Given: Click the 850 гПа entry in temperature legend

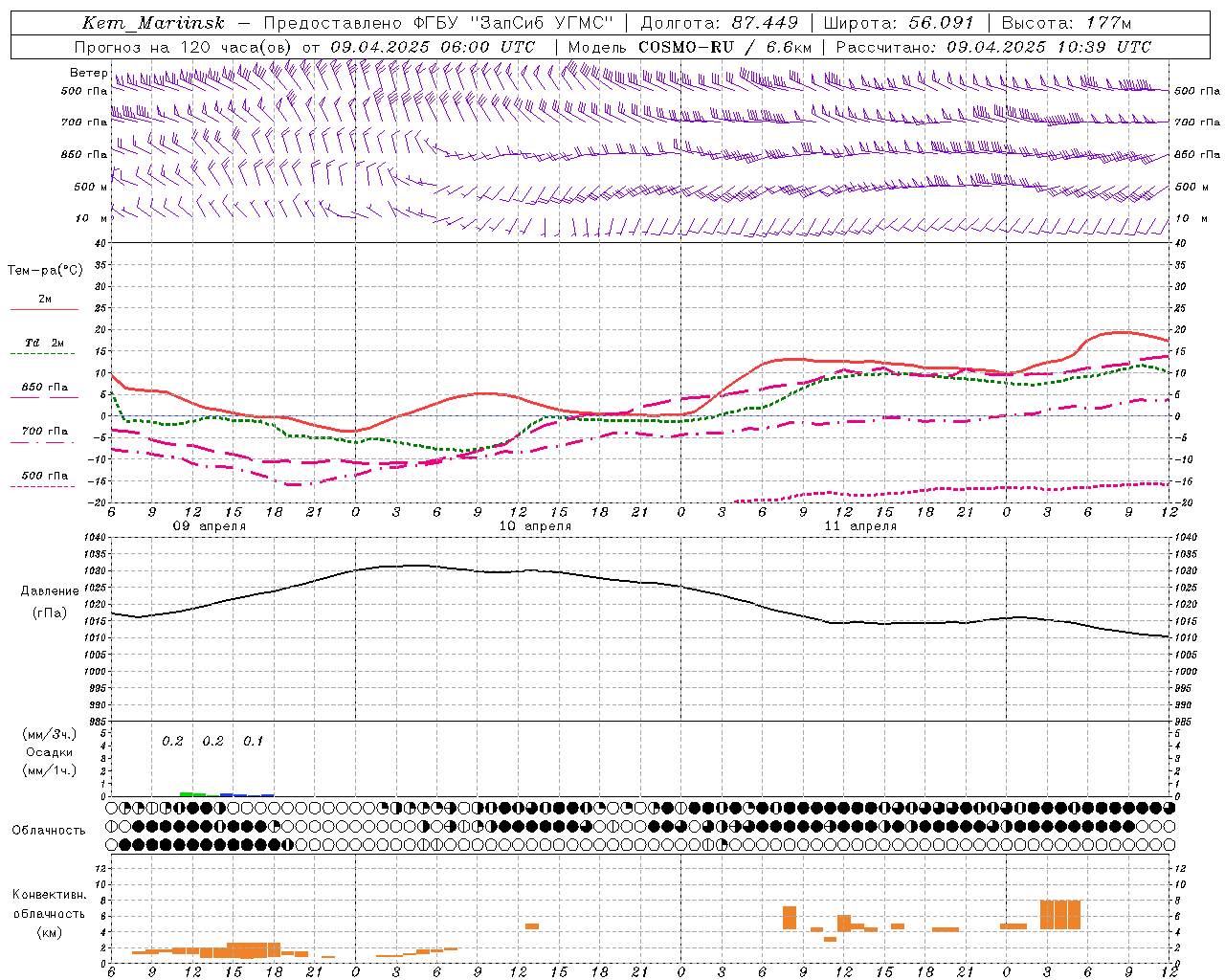Looking at the screenshot, I should pos(45,388).
